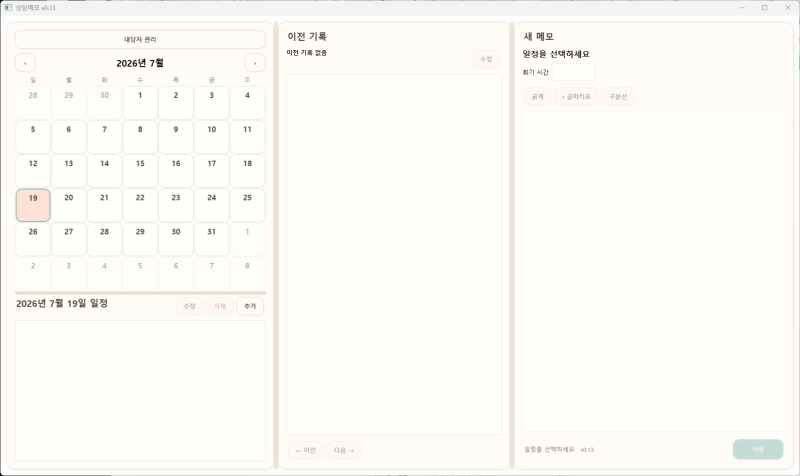The width and height of the screenshot is (800, 476).
Task: Click 수정 in the 이전 기록 panel
Action: (x=486, y=59)
